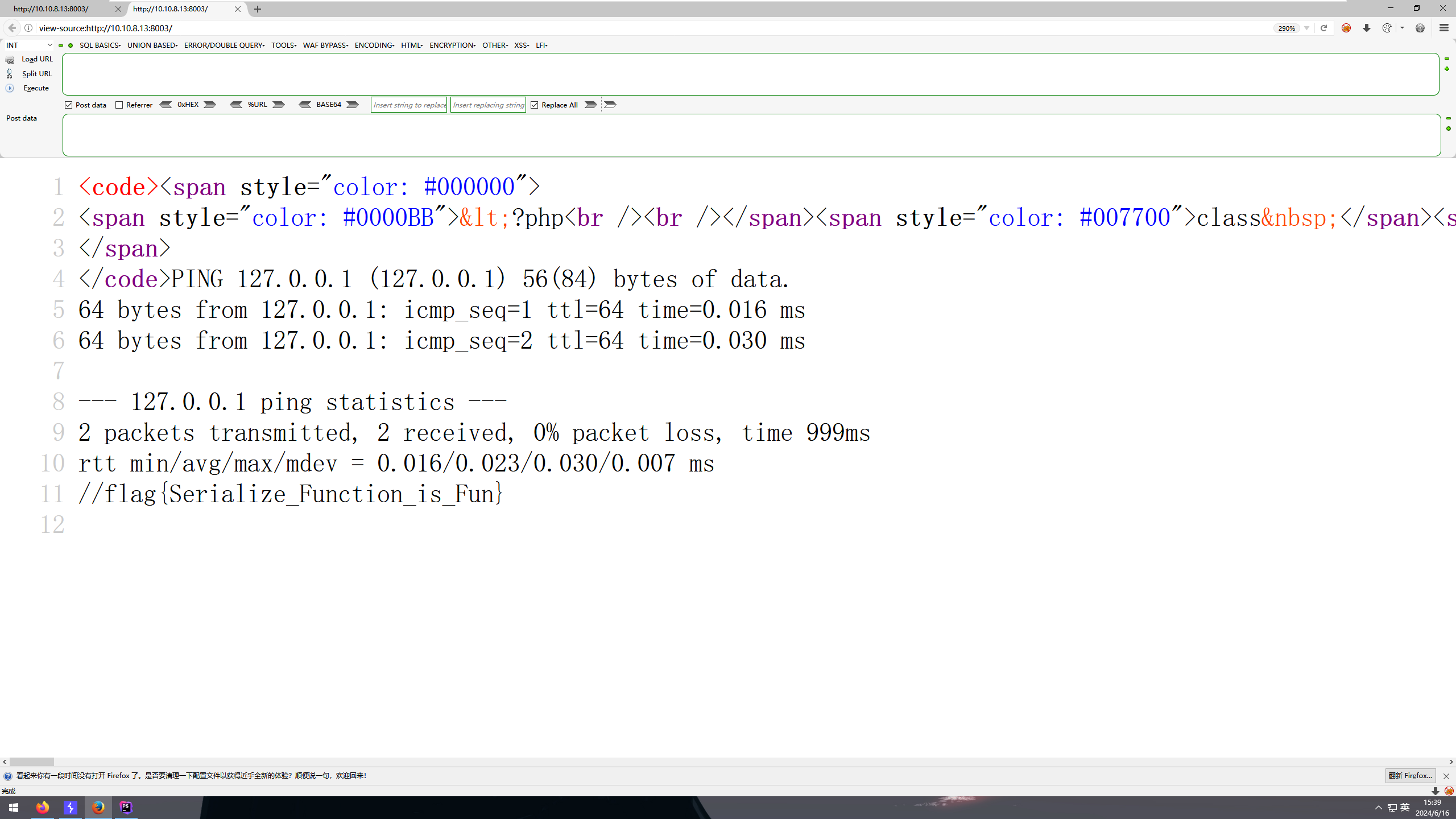This screenshot has height=819, width=1456.
Task: Close the active second browser tab
Action: (x=238, y=9)
